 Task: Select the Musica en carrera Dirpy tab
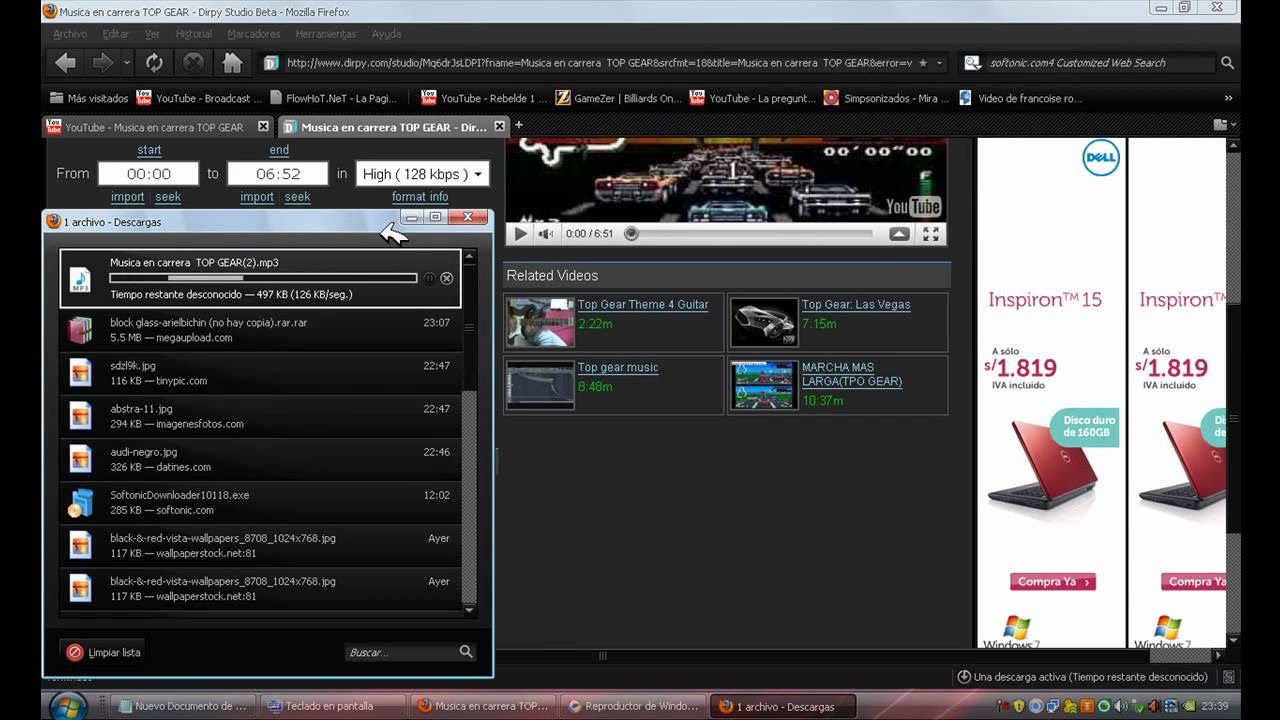393,127
